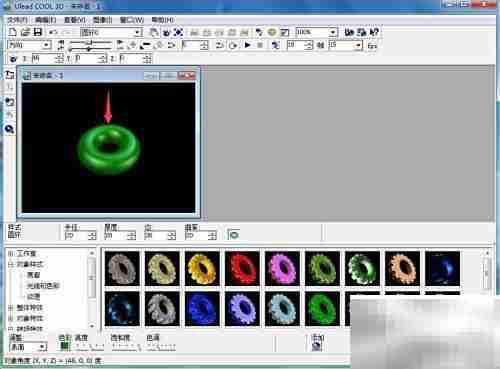Viewport: 500px width, 369px height.
Task: Select 光线和色彩 in the effects tree
Action: click(x=43, y=286)
